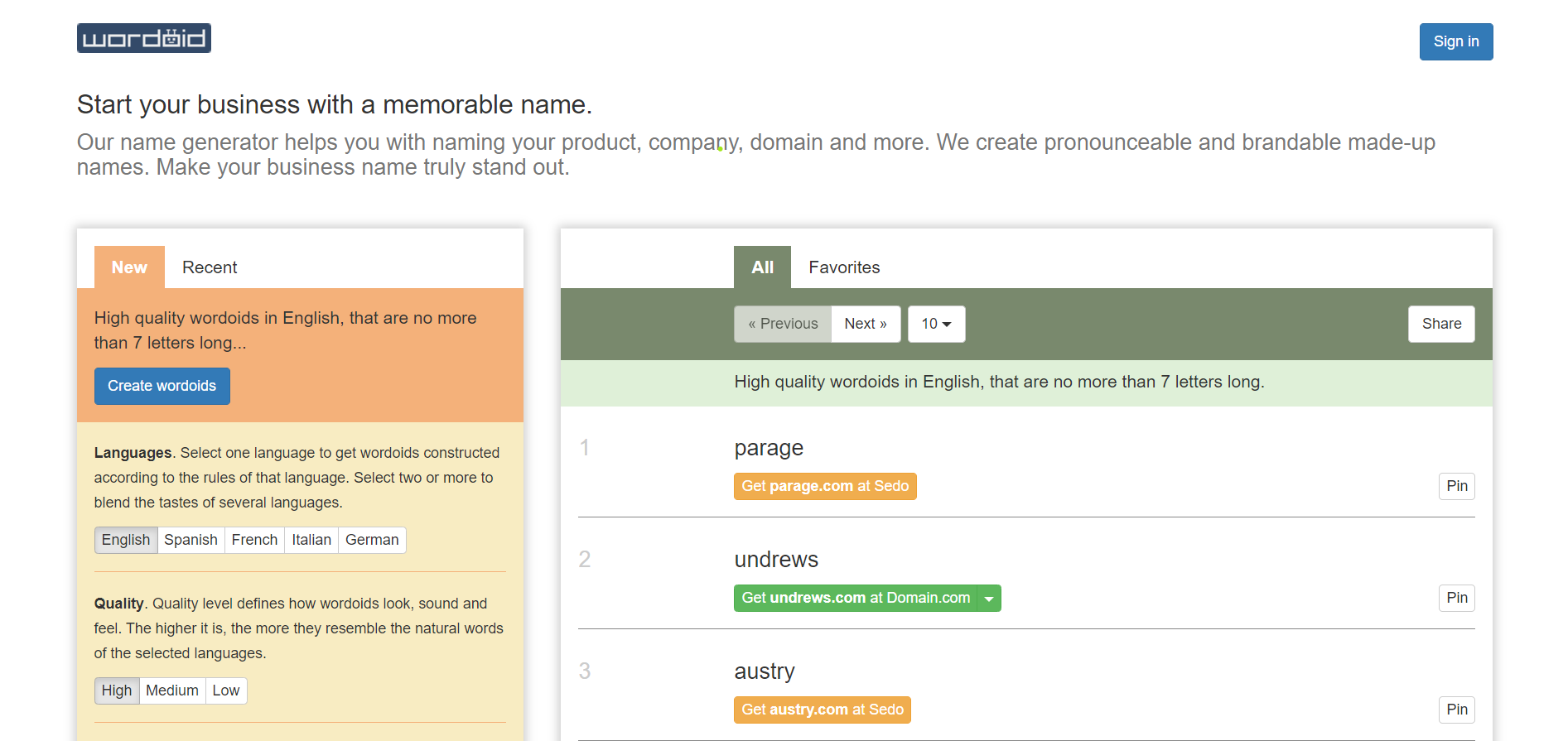Open the Favorites tab
This screenshot has width=1568, height=741.
click(x=843, y=267)
